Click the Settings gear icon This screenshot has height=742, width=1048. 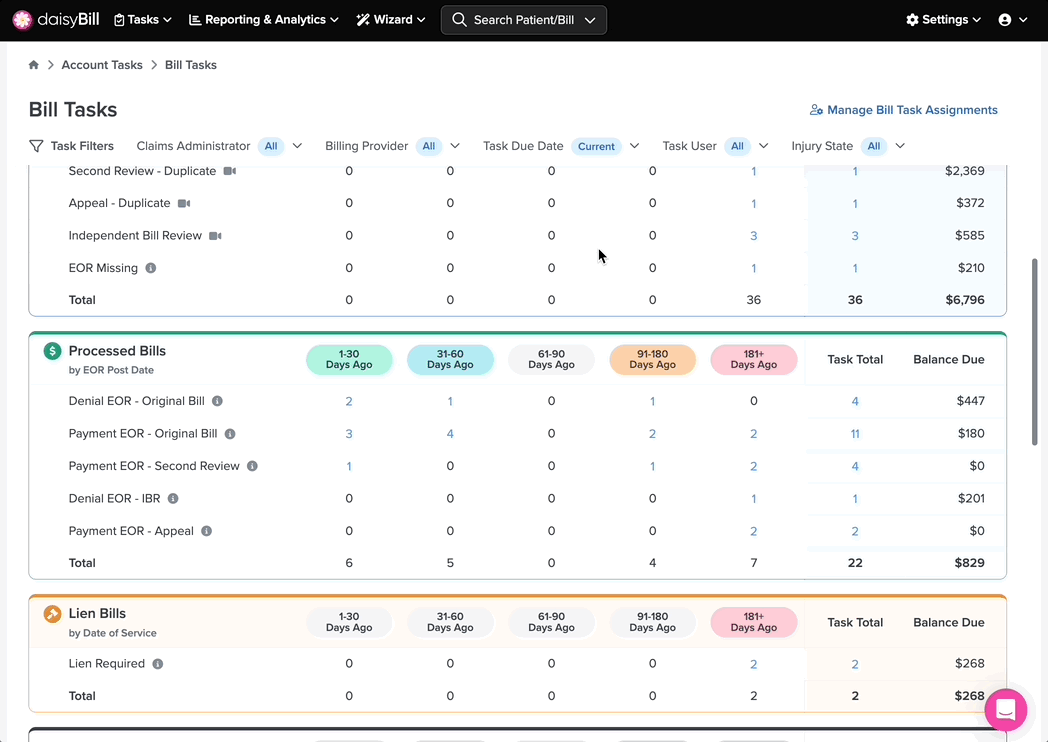click(912, 20)
